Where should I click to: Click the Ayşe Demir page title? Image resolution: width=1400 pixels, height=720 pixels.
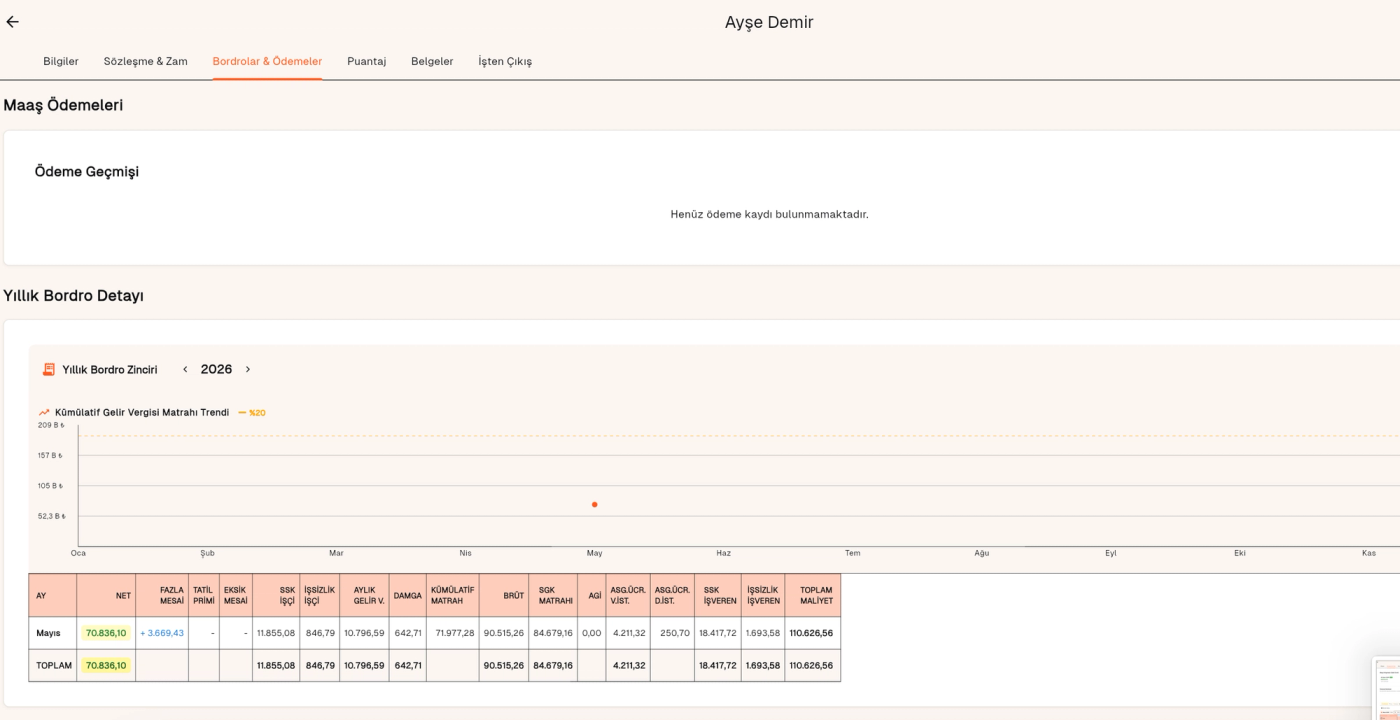click(769, 22)
